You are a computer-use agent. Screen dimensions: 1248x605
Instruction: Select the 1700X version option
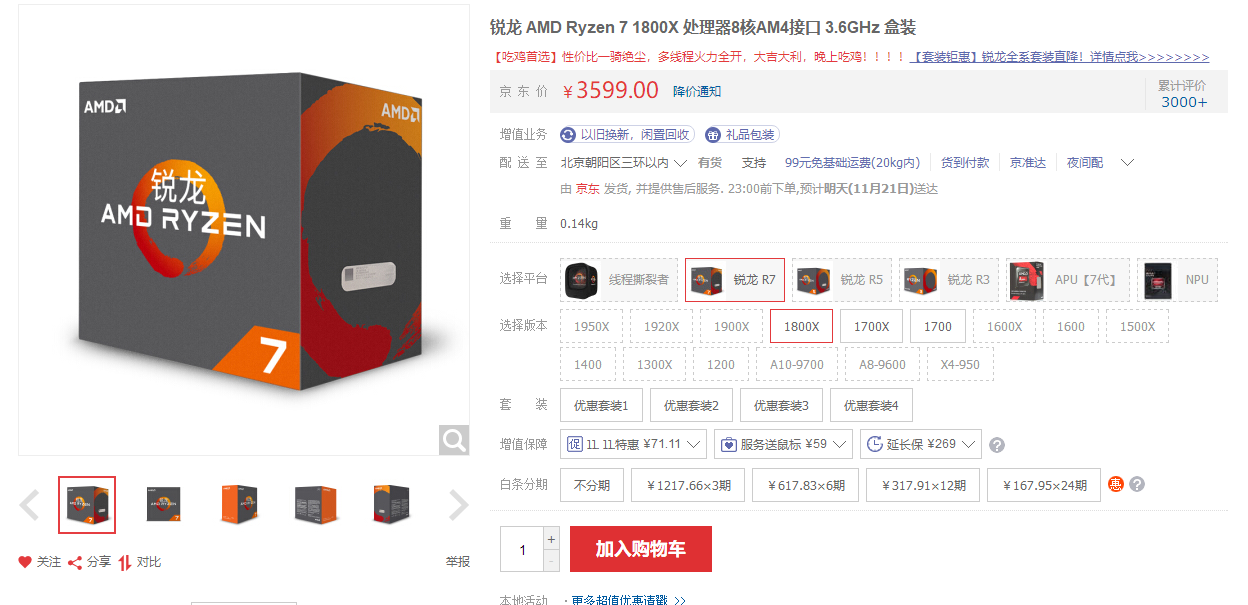[x=872, y=326]
